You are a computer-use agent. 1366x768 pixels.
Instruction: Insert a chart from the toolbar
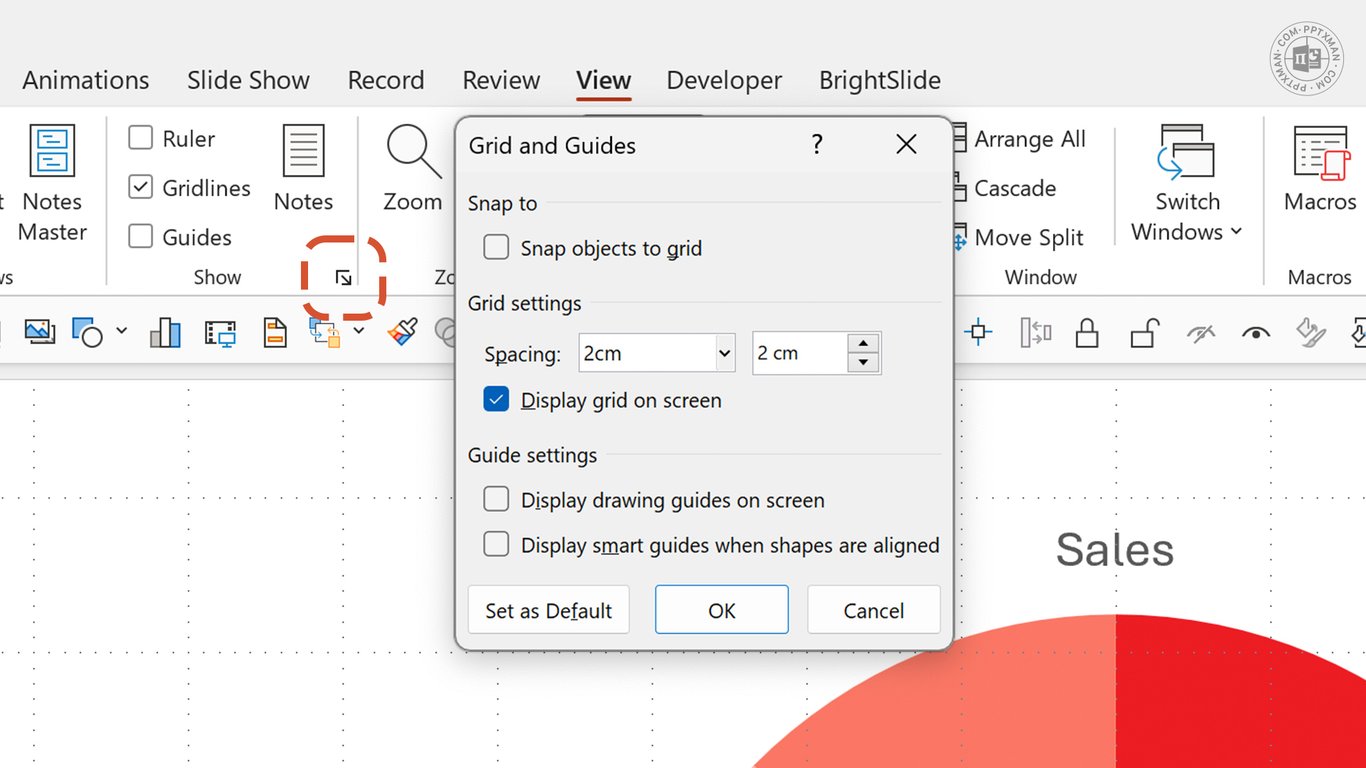tap(165, 332)
